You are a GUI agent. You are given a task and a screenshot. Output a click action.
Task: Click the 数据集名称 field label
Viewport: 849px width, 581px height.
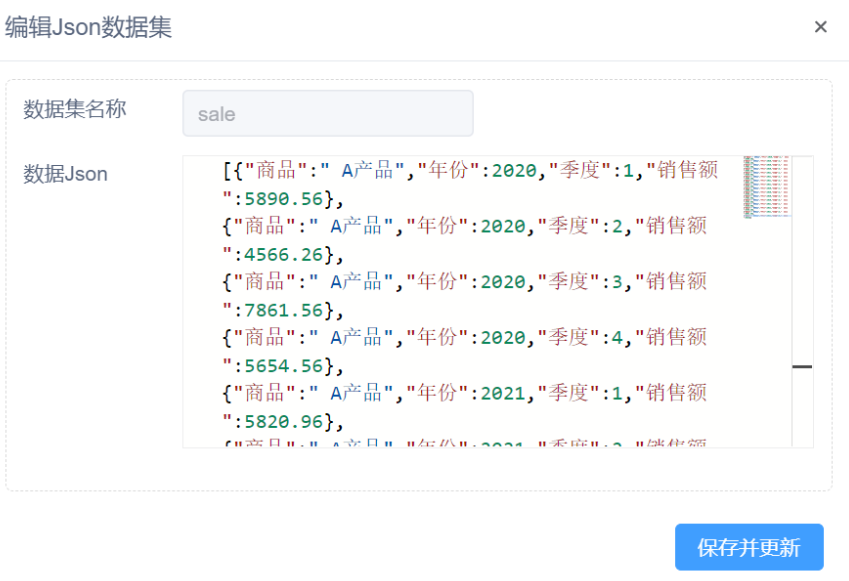click(x=75, y=109)
